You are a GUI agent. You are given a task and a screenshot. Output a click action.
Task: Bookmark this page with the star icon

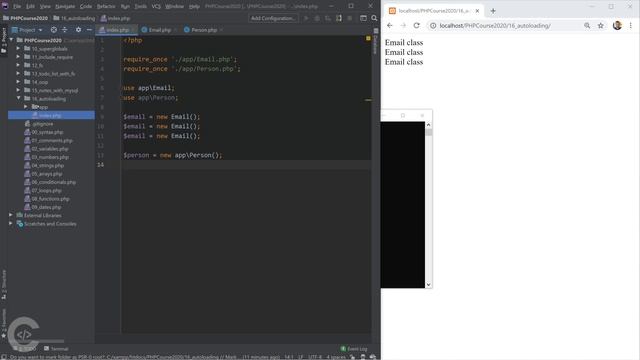point(600,26)
